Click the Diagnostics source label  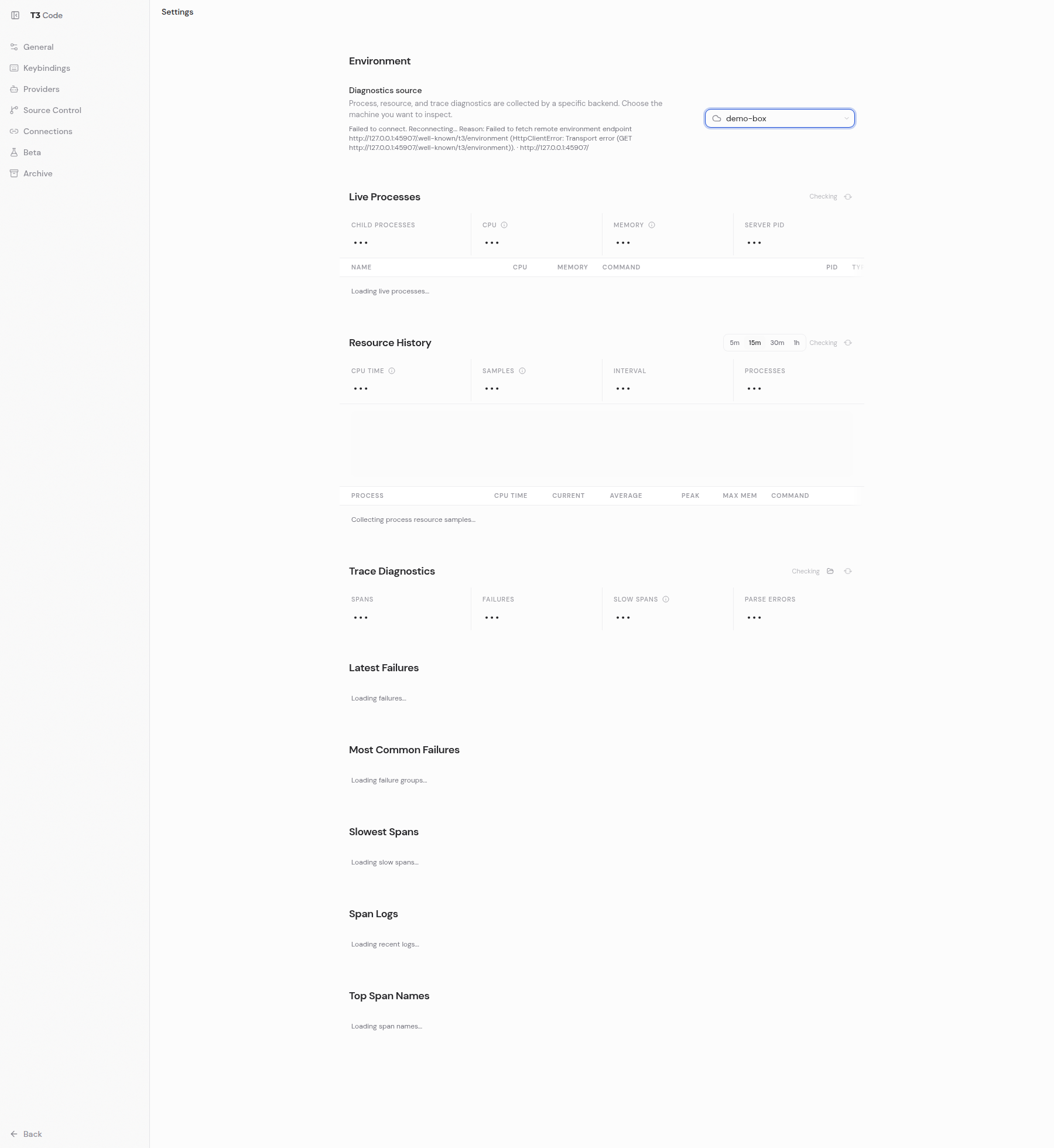coord(385,90)
